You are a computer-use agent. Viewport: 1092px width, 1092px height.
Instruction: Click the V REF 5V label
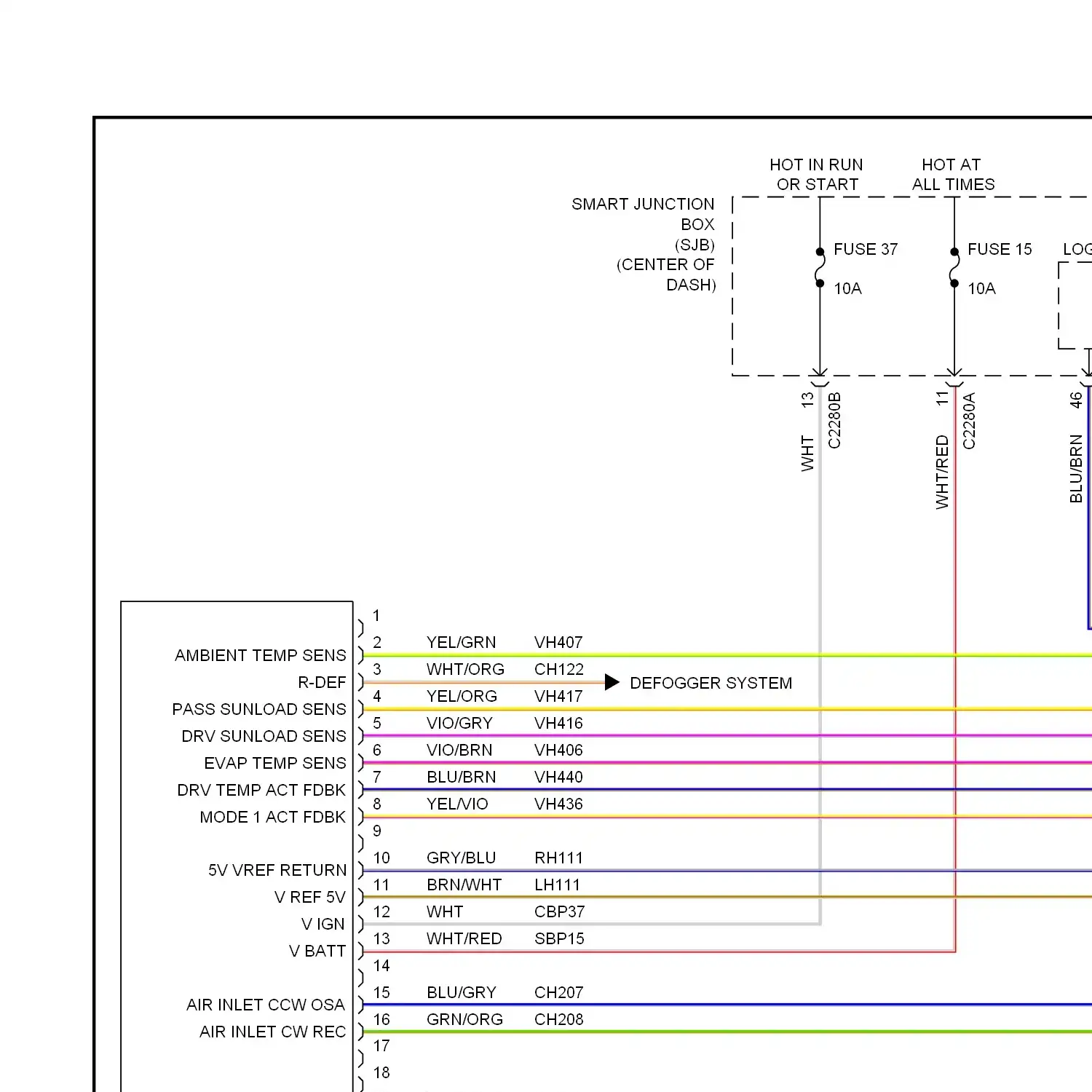309,897
